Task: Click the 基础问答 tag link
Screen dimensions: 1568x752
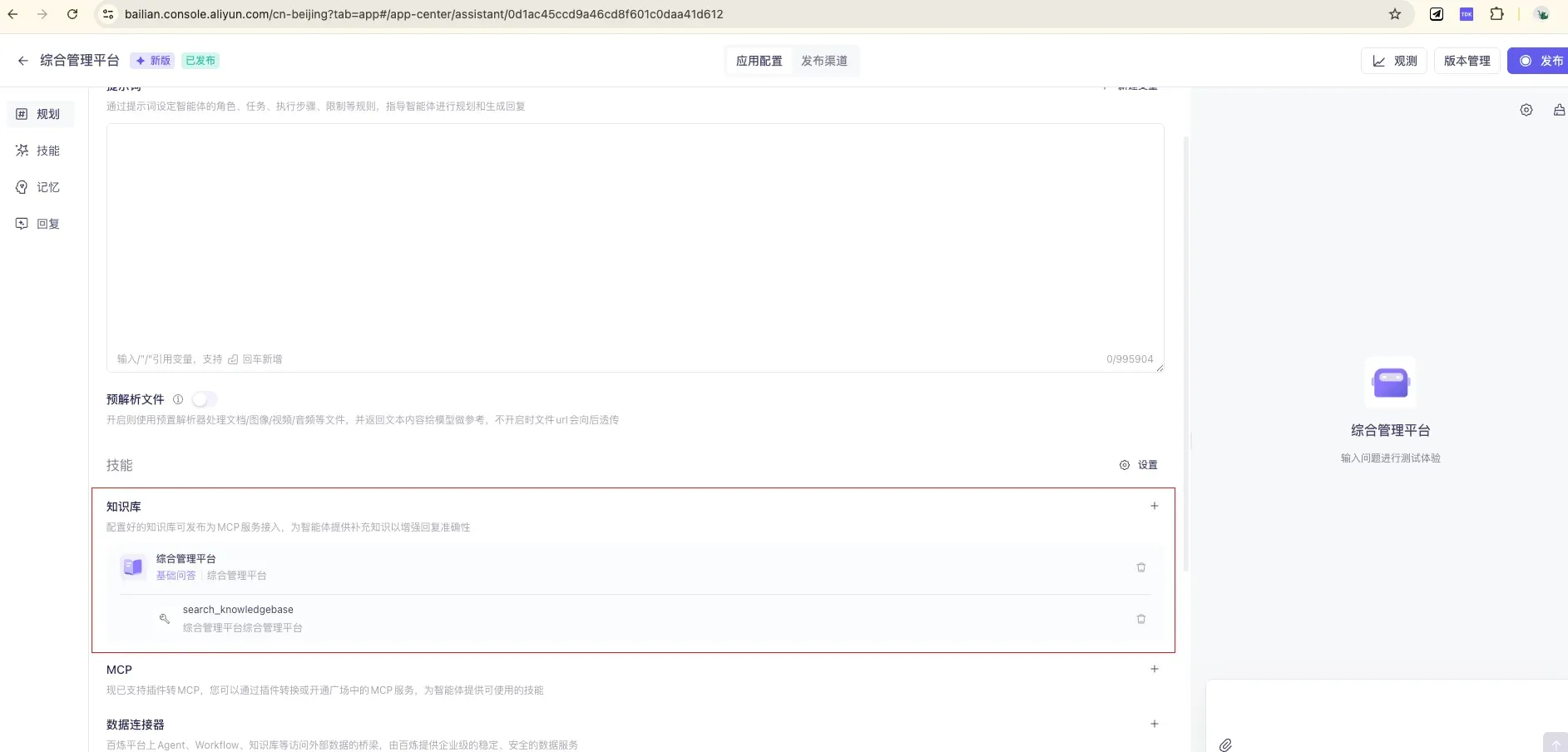Action: [x=176, y=576]
